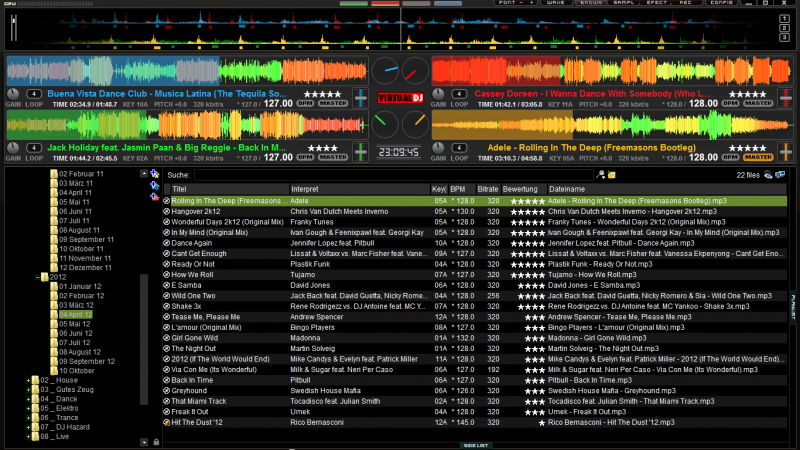This screenshot has height=450, width=800.
Task: Click rating stars of Adele deck
Action: pyautogui.click(x=747, y=148)
